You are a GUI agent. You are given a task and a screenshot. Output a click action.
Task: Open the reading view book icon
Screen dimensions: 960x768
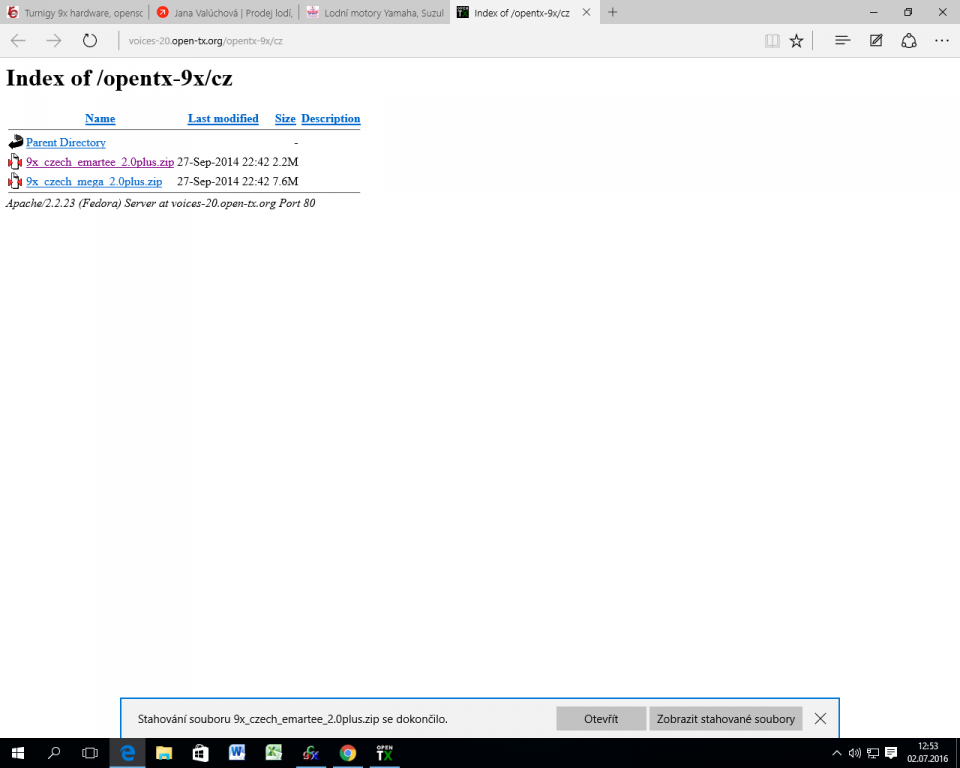771,41
